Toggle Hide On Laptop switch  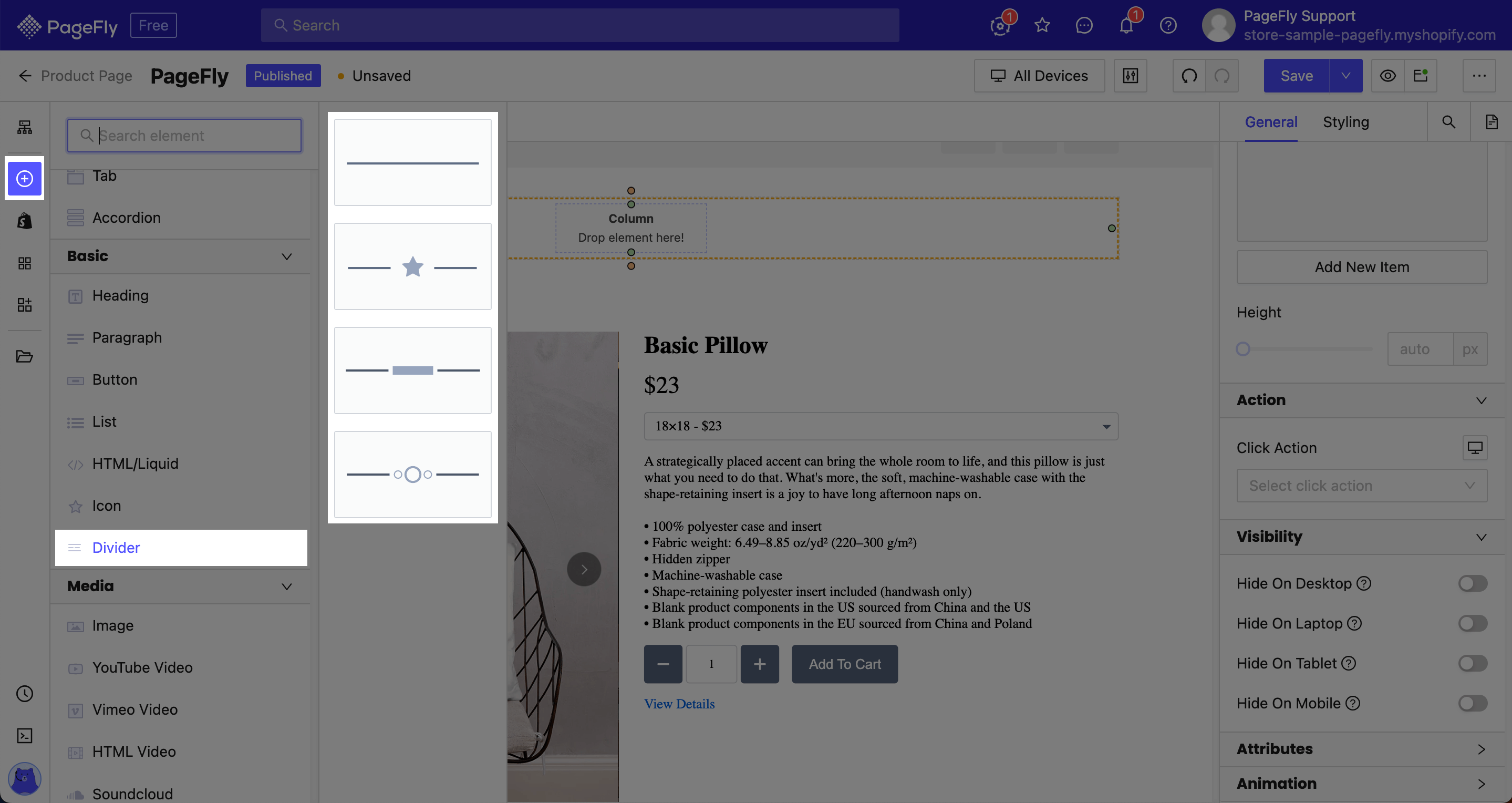[x=1473, y=623]
